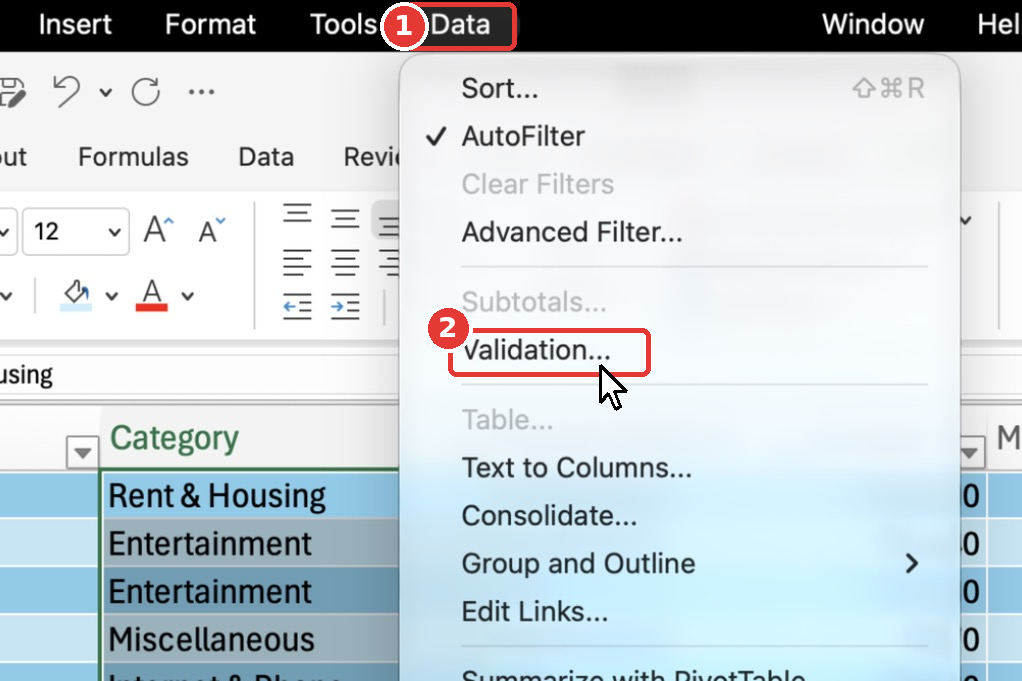Viewport: 1022px width, 681px height.
Task: Open the Tools menu in menu bar
Action: pyautogui.click(x=343, y=25)
